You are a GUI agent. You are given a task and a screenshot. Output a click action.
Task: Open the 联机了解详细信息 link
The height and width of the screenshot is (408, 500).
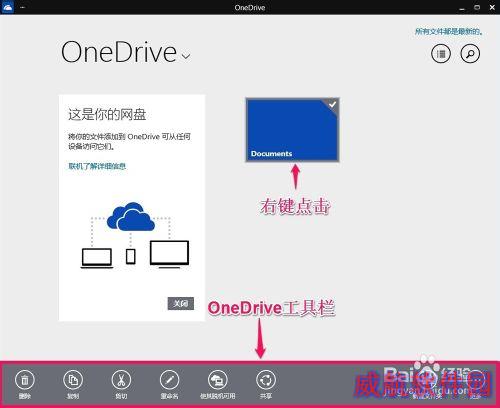pos(97,166)
